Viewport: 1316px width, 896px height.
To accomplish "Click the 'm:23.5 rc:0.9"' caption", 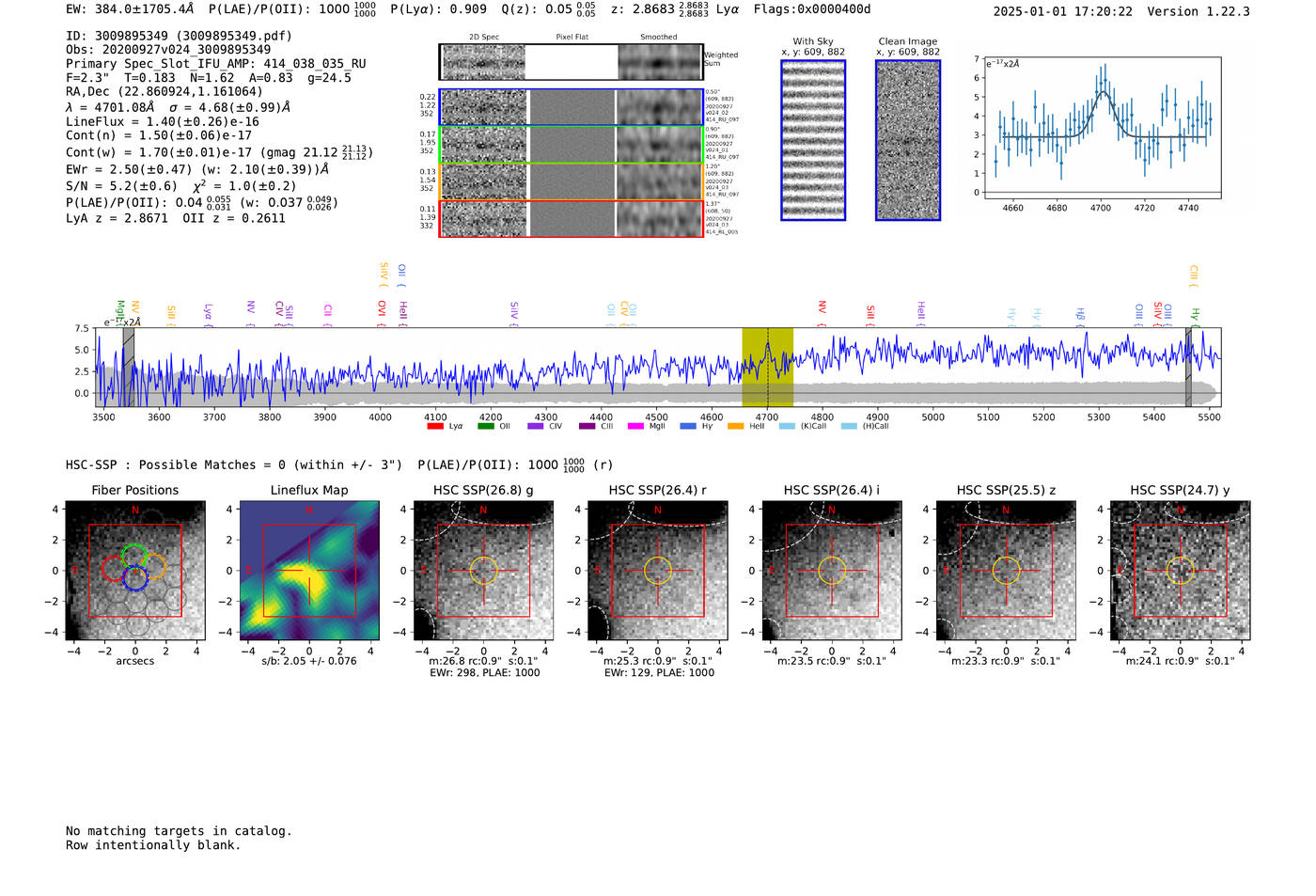I will pyautogui.click(x=832, y=661).
